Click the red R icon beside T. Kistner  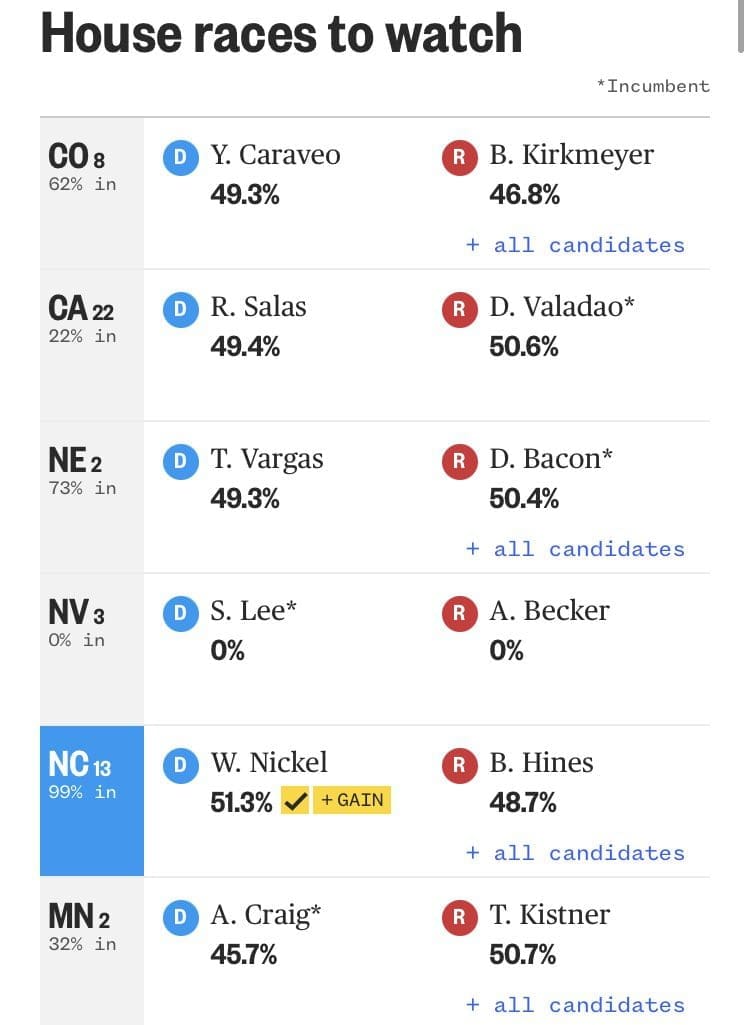coord(459,916)
